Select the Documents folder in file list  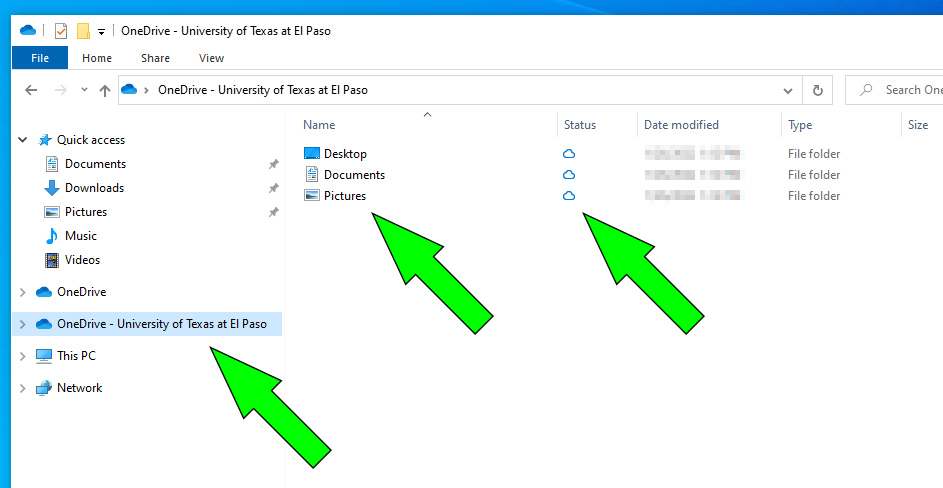[x=354, y=175]
